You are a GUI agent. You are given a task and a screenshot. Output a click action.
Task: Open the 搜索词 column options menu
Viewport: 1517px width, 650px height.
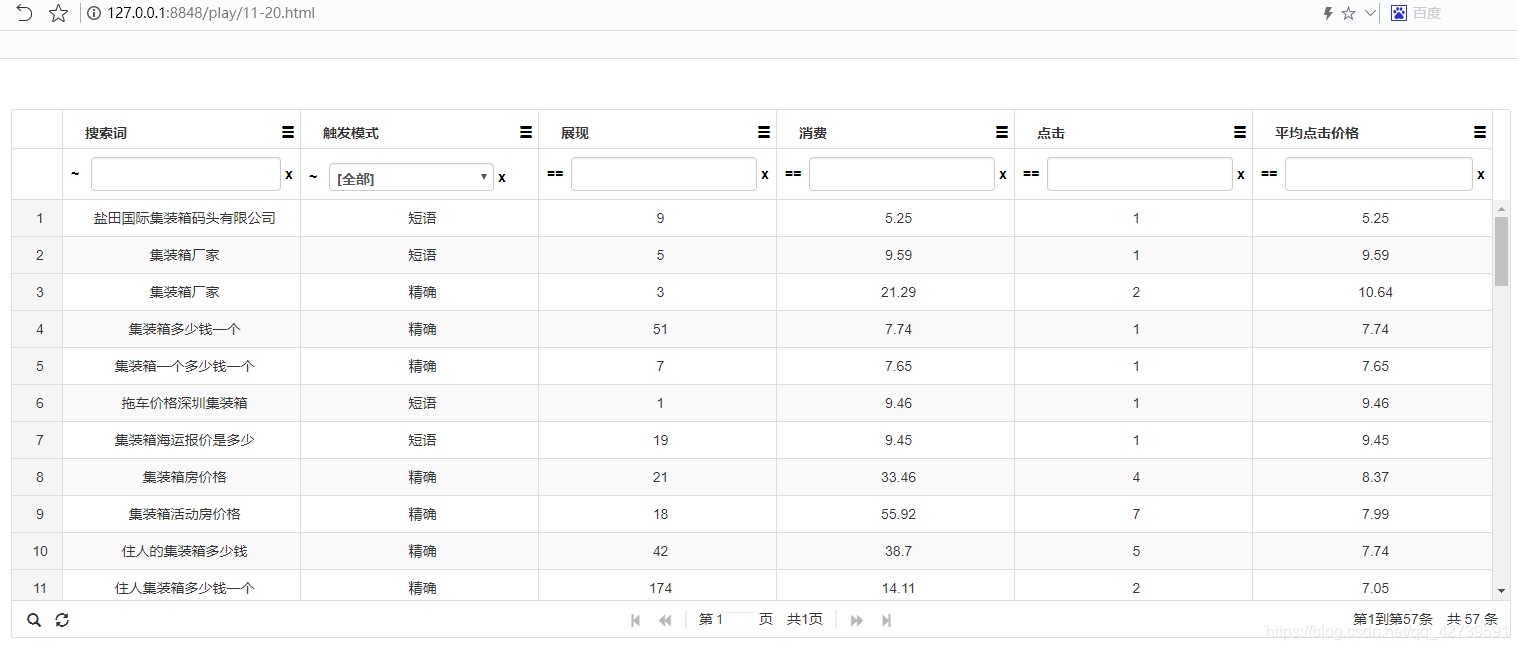(x=287, y=131)
